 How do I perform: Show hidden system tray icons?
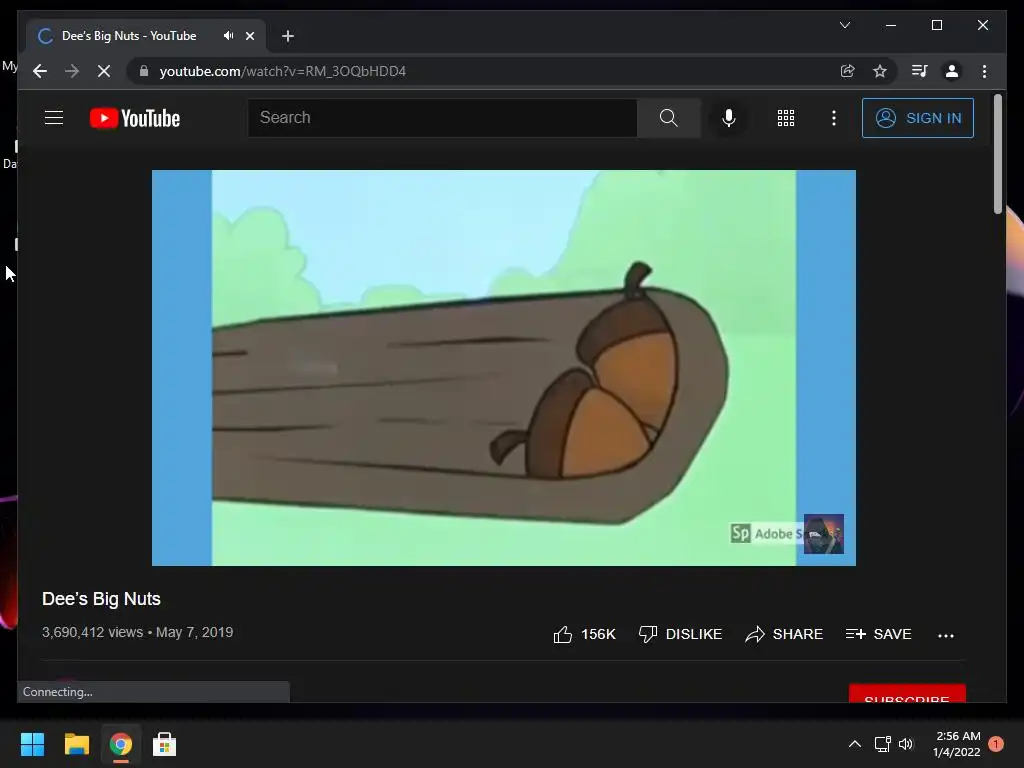pos(854,744)
